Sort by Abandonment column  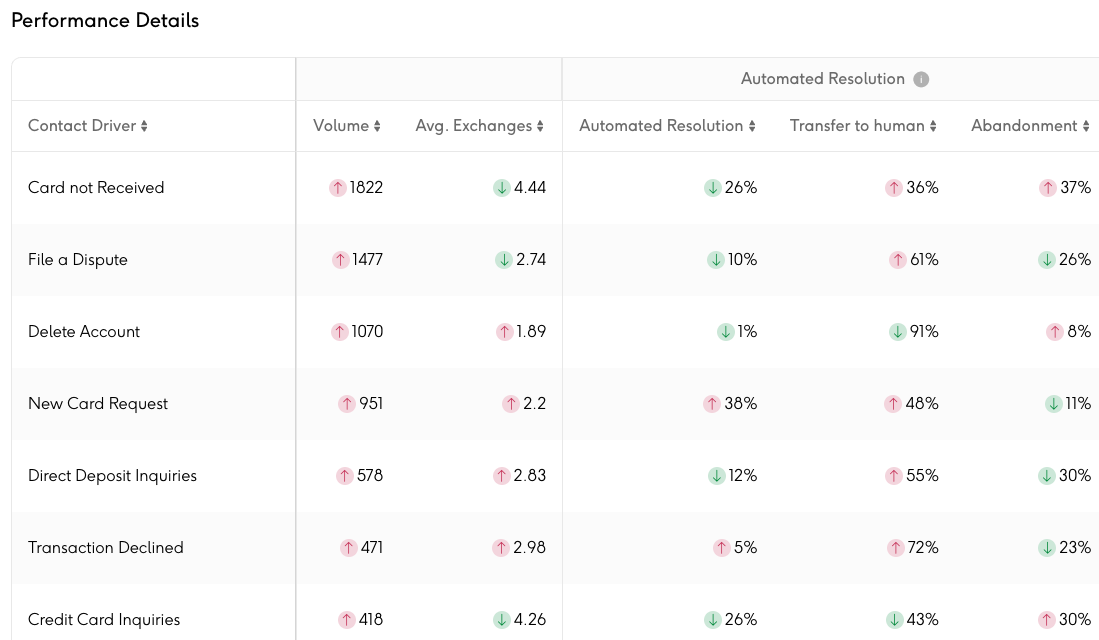(x=1086, y=126)
